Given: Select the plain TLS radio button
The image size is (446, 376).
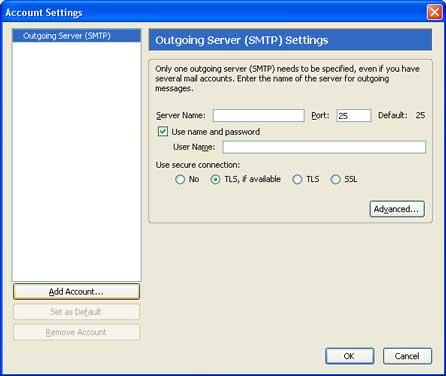Looking at the screenshot, I should [x=297, y=179].
